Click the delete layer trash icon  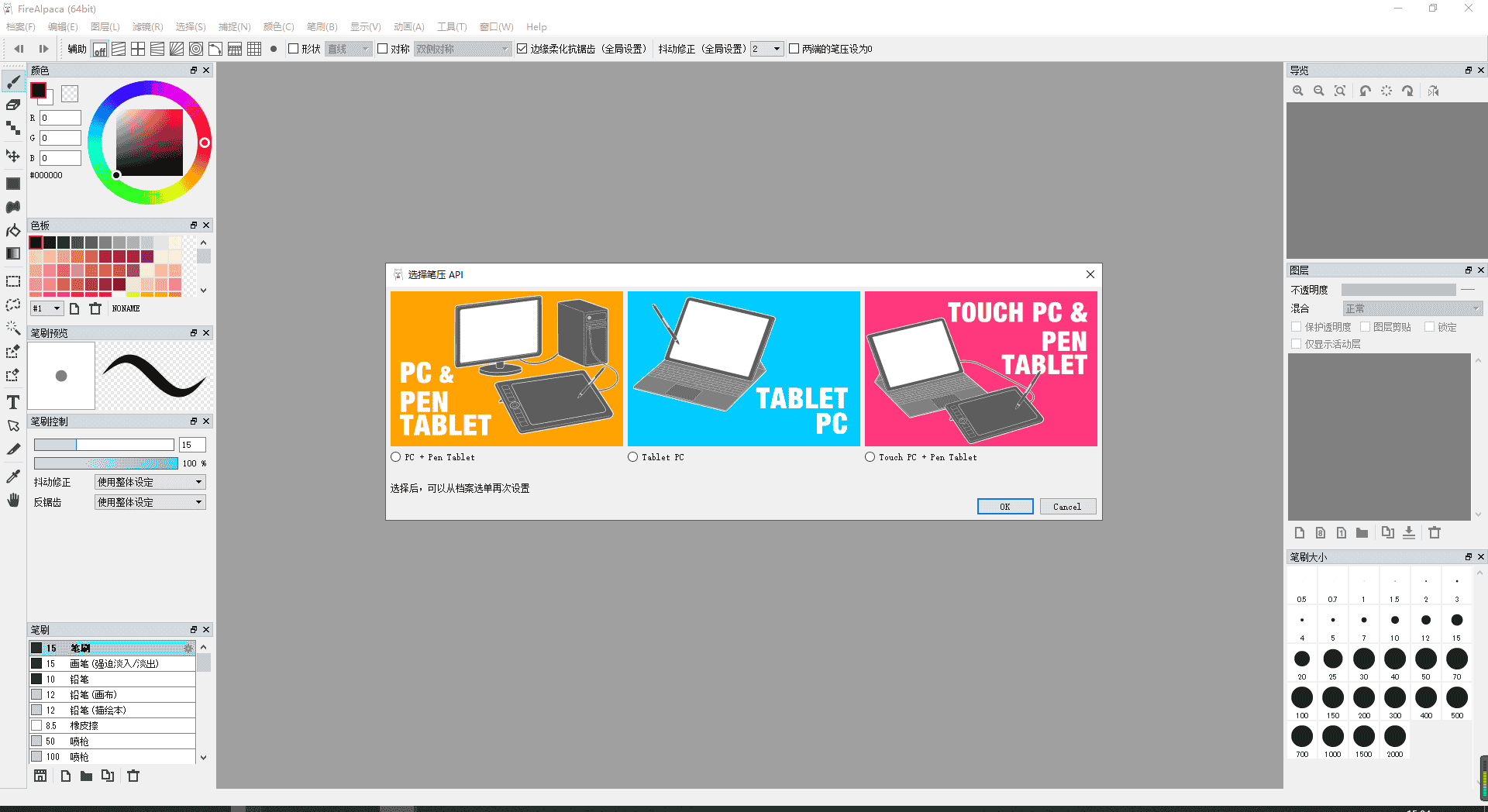(1435, 532)
